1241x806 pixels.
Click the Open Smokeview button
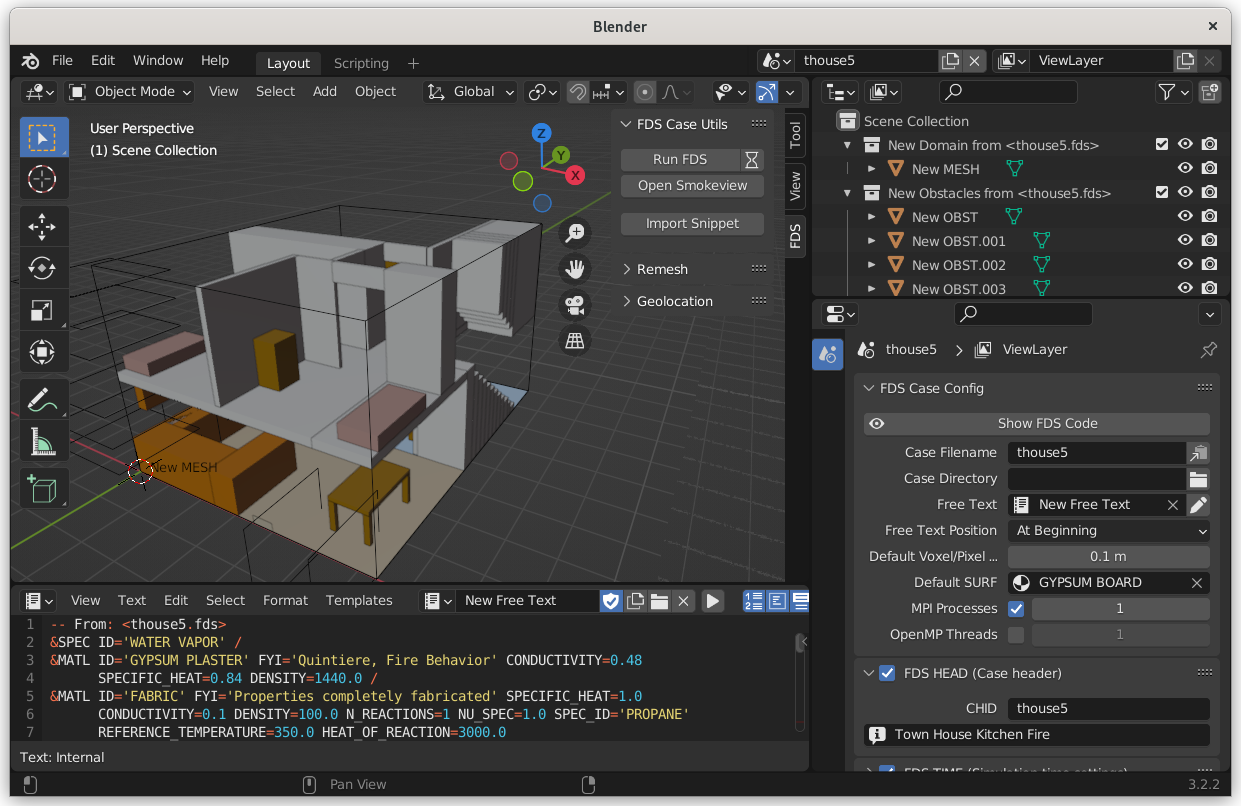[692, 185]
